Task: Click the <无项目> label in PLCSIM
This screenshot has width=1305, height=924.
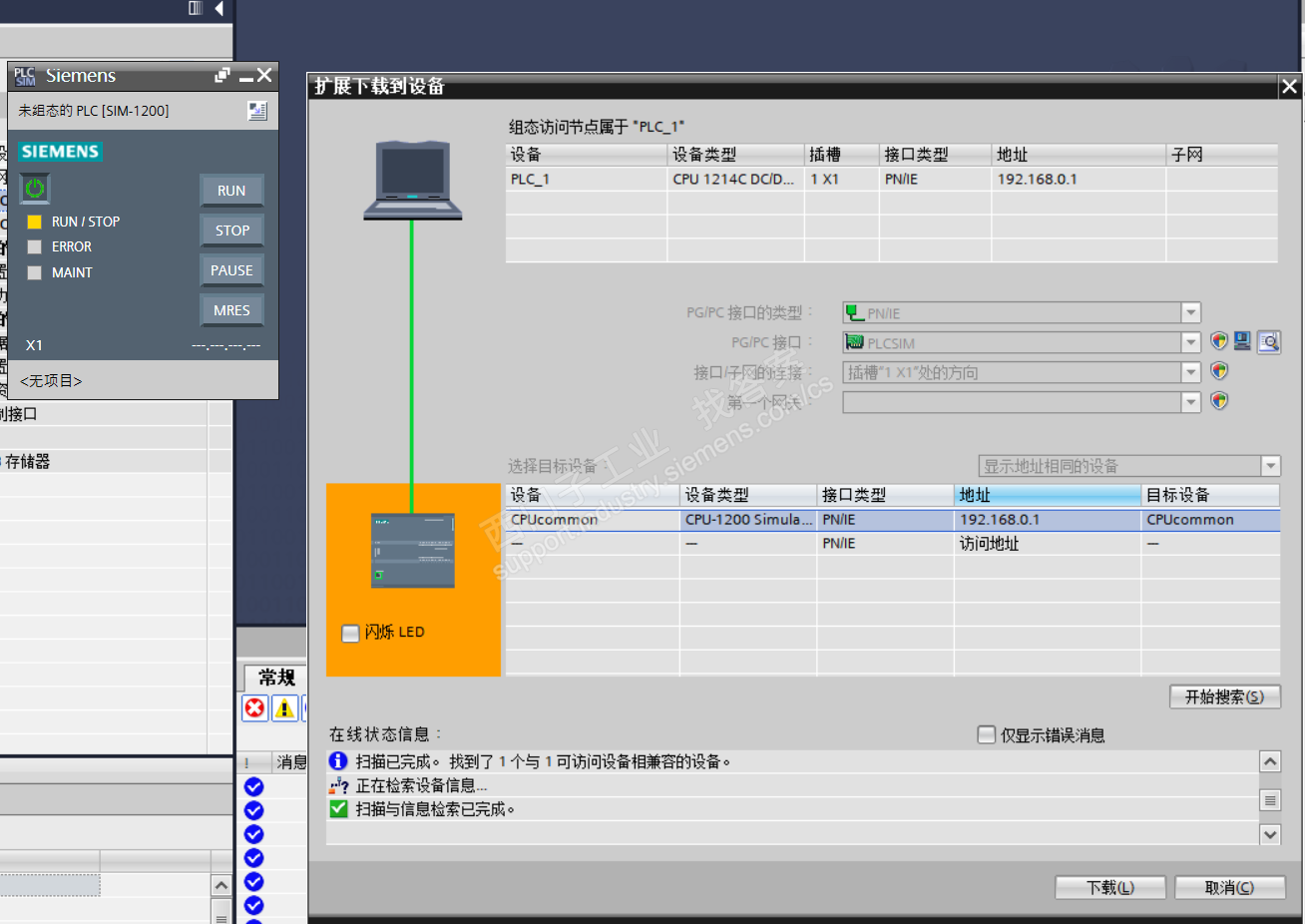Action: pyautogui.click(x=51, y=380)
